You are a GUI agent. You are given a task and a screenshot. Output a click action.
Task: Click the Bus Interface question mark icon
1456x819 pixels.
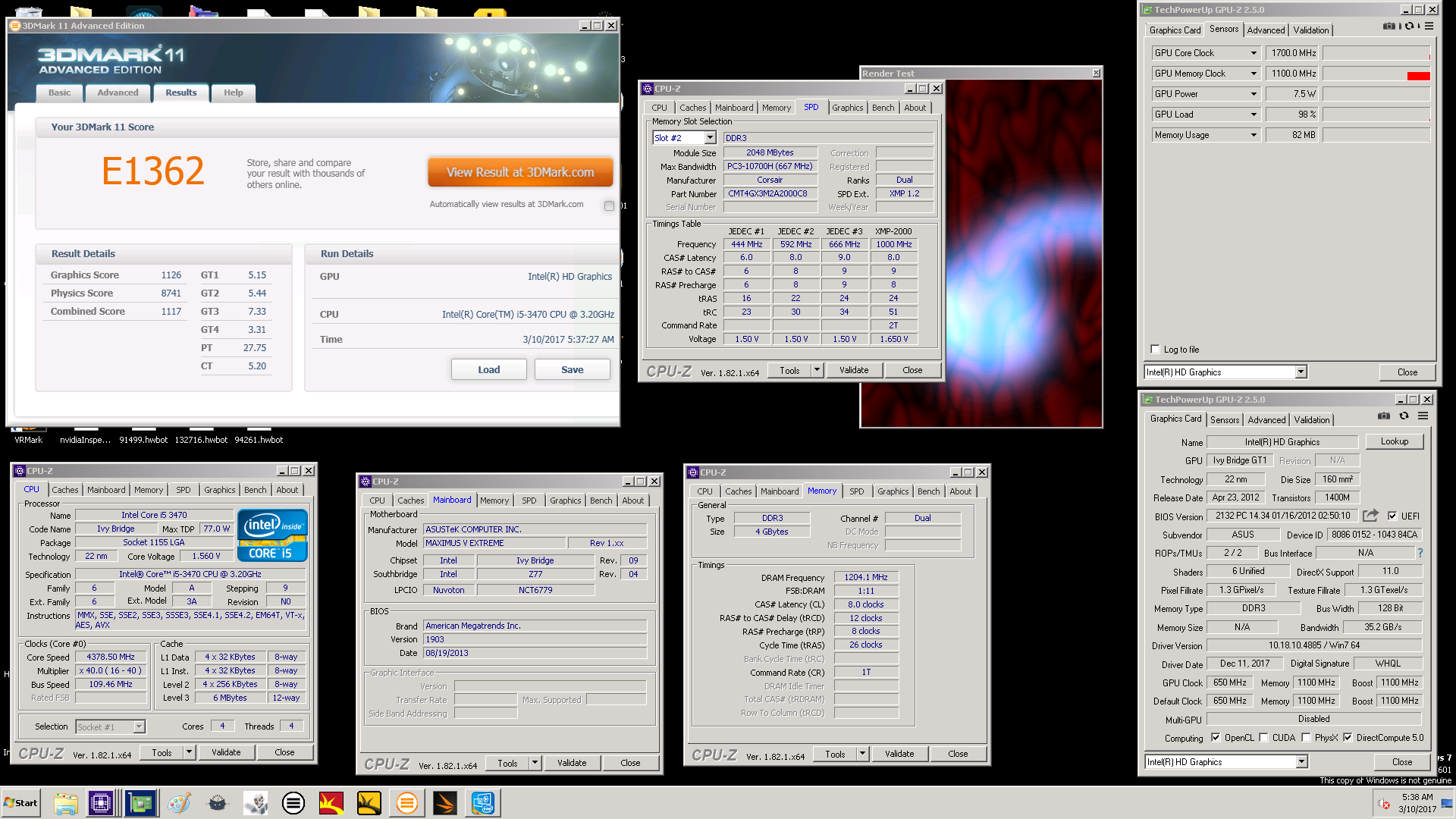pyautogui.click(x=1420, y=553)
